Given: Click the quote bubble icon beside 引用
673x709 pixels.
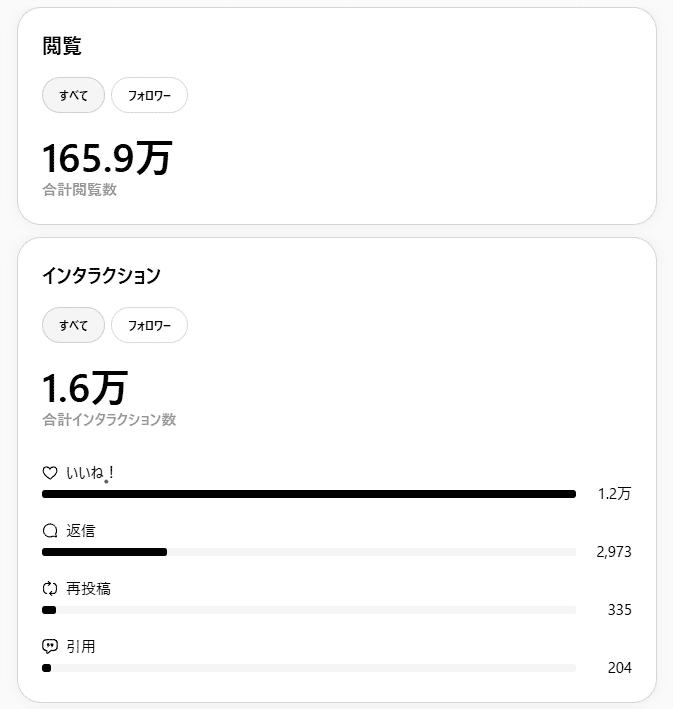Looking at the screenshot, I should point(50,647).
